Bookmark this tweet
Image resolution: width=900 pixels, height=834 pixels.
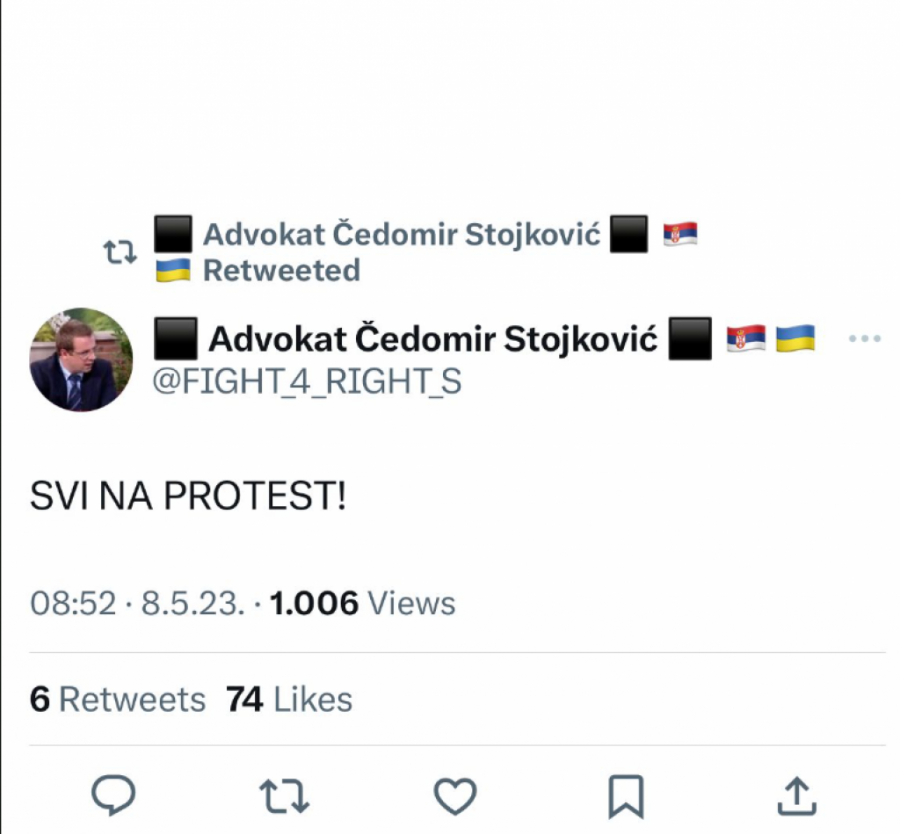pos(626,797)
